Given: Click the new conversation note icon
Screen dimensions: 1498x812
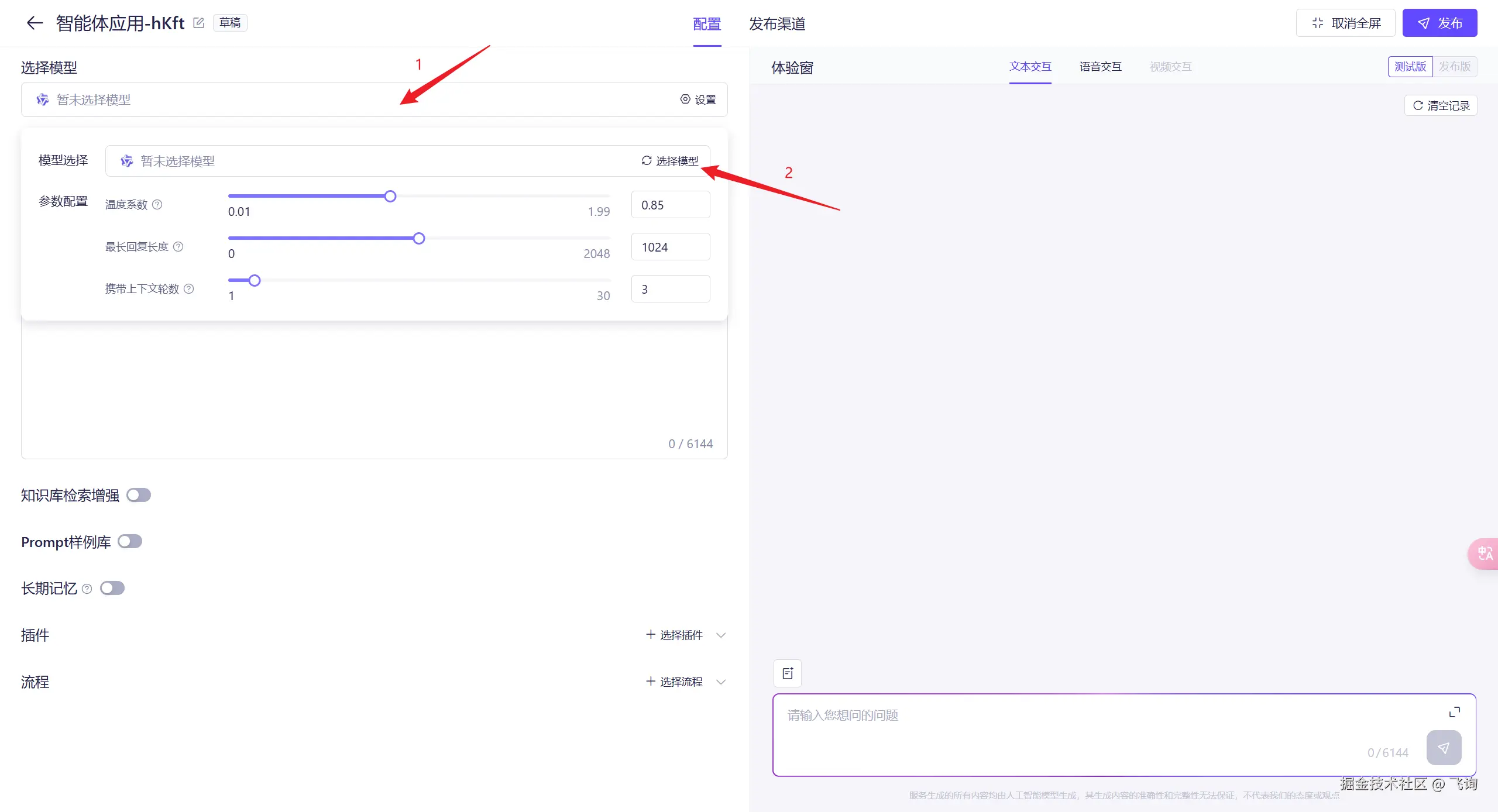Looking at the screenshot, I should pos(788,673).
